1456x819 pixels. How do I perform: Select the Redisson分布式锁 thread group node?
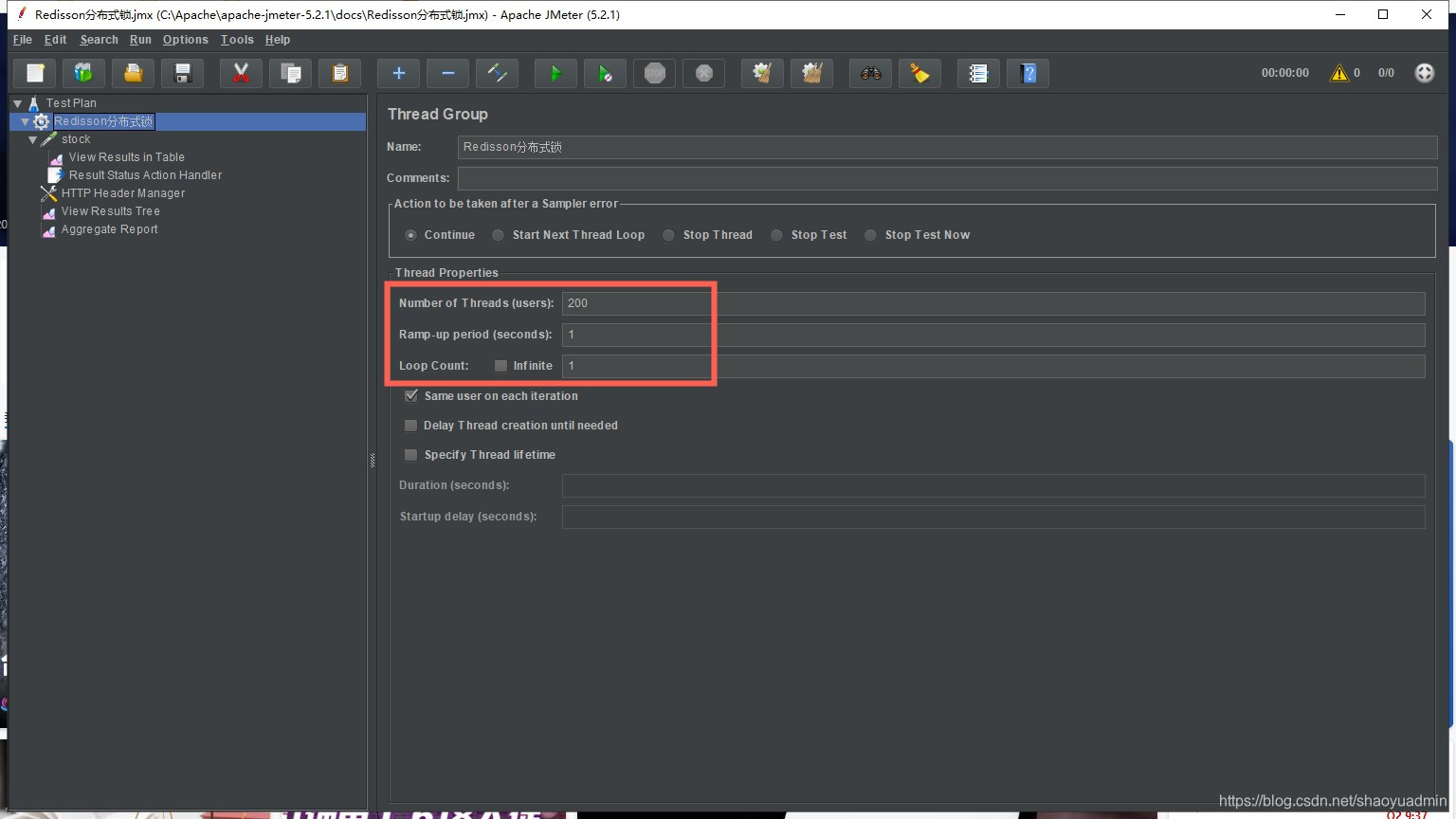pyautogui.click(x=103, y=121)
